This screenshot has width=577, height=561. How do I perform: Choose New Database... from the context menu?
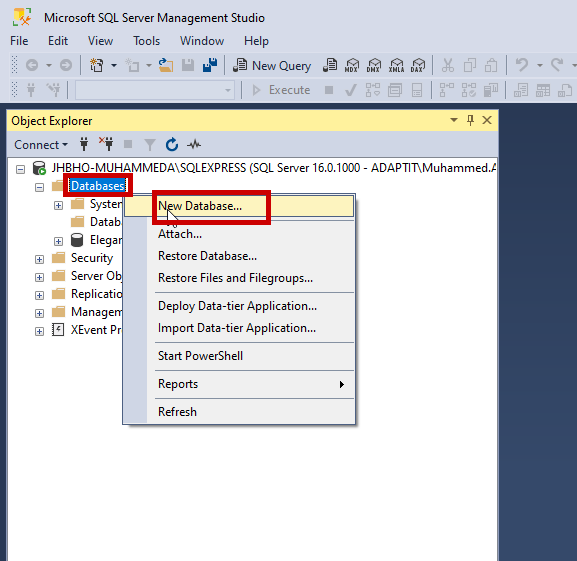239,206
